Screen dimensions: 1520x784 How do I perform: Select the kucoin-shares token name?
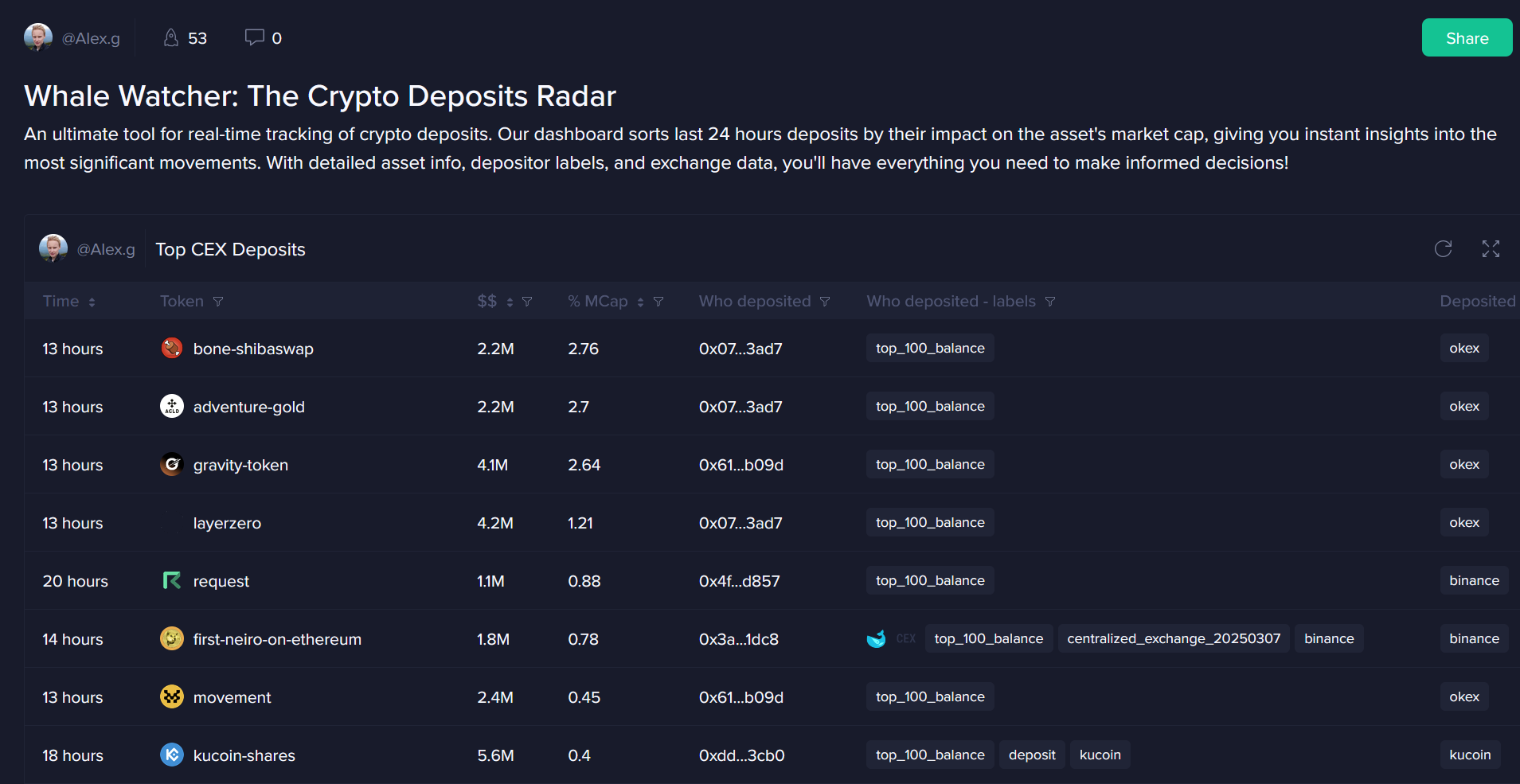point(244,755)
